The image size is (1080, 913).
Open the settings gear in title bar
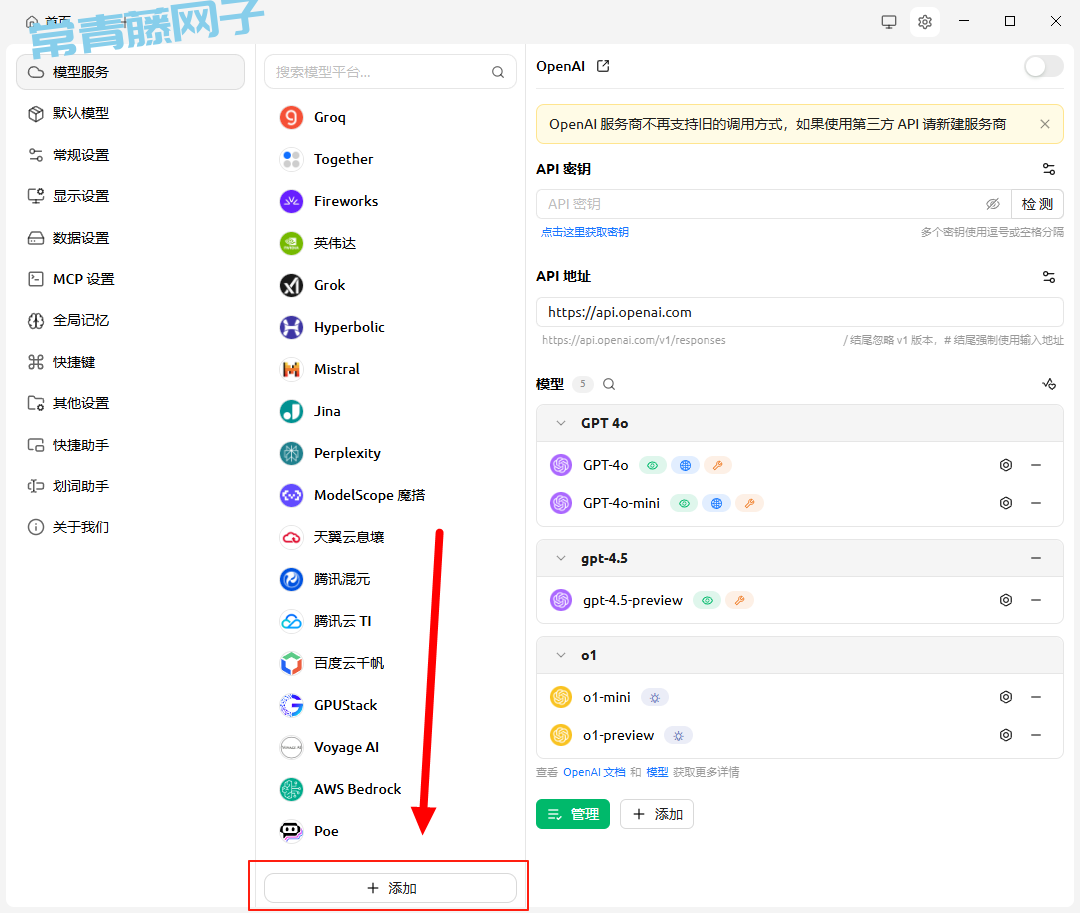coord(924,22)
